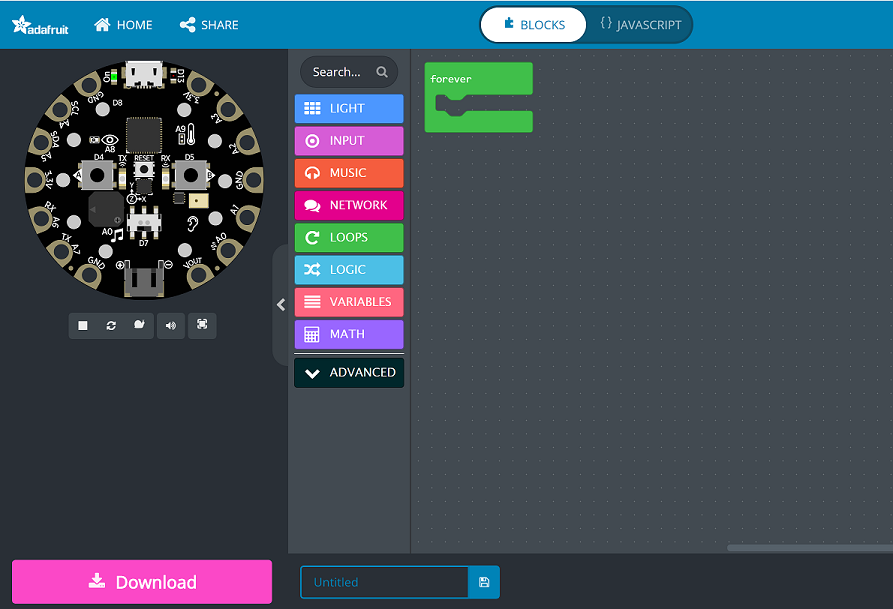Switch to the JavaScript editor tab

pyautogui.click(x=640, y=25)
